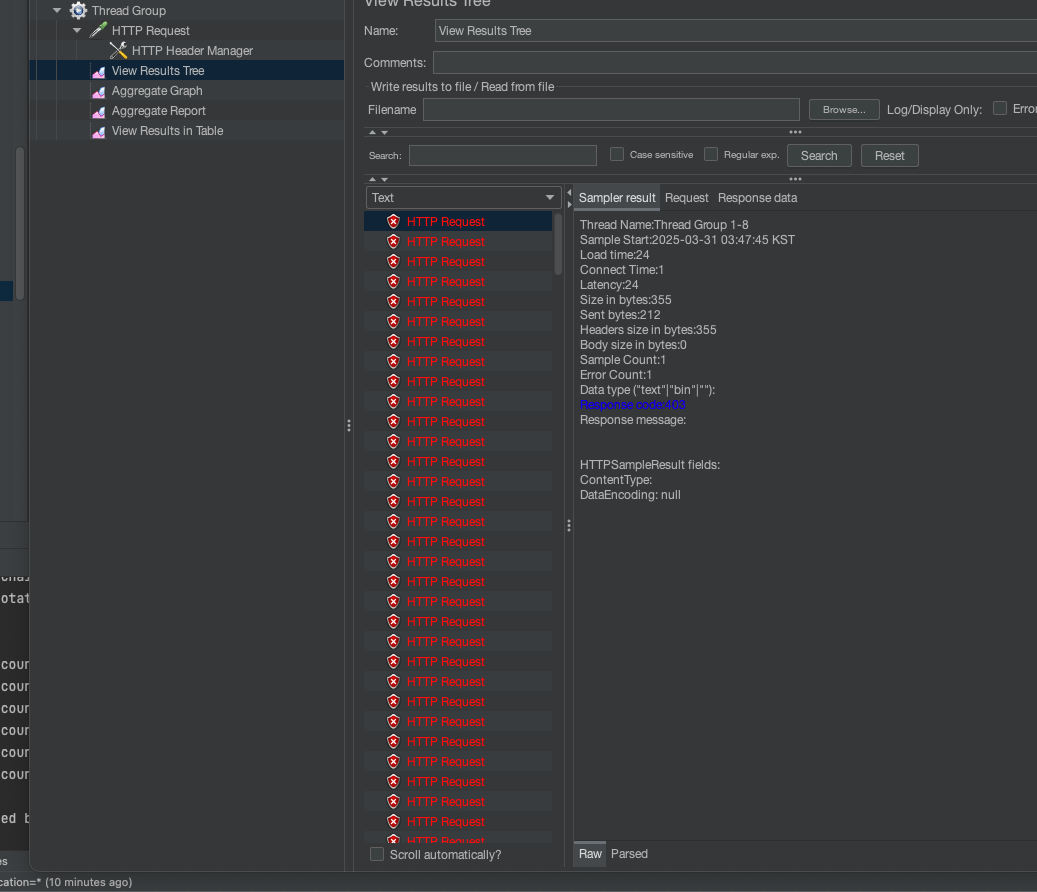Screen dimensions: 1037x892
Task: Select HTTP Header Manager in the tree
Action: tap(192, 51)
